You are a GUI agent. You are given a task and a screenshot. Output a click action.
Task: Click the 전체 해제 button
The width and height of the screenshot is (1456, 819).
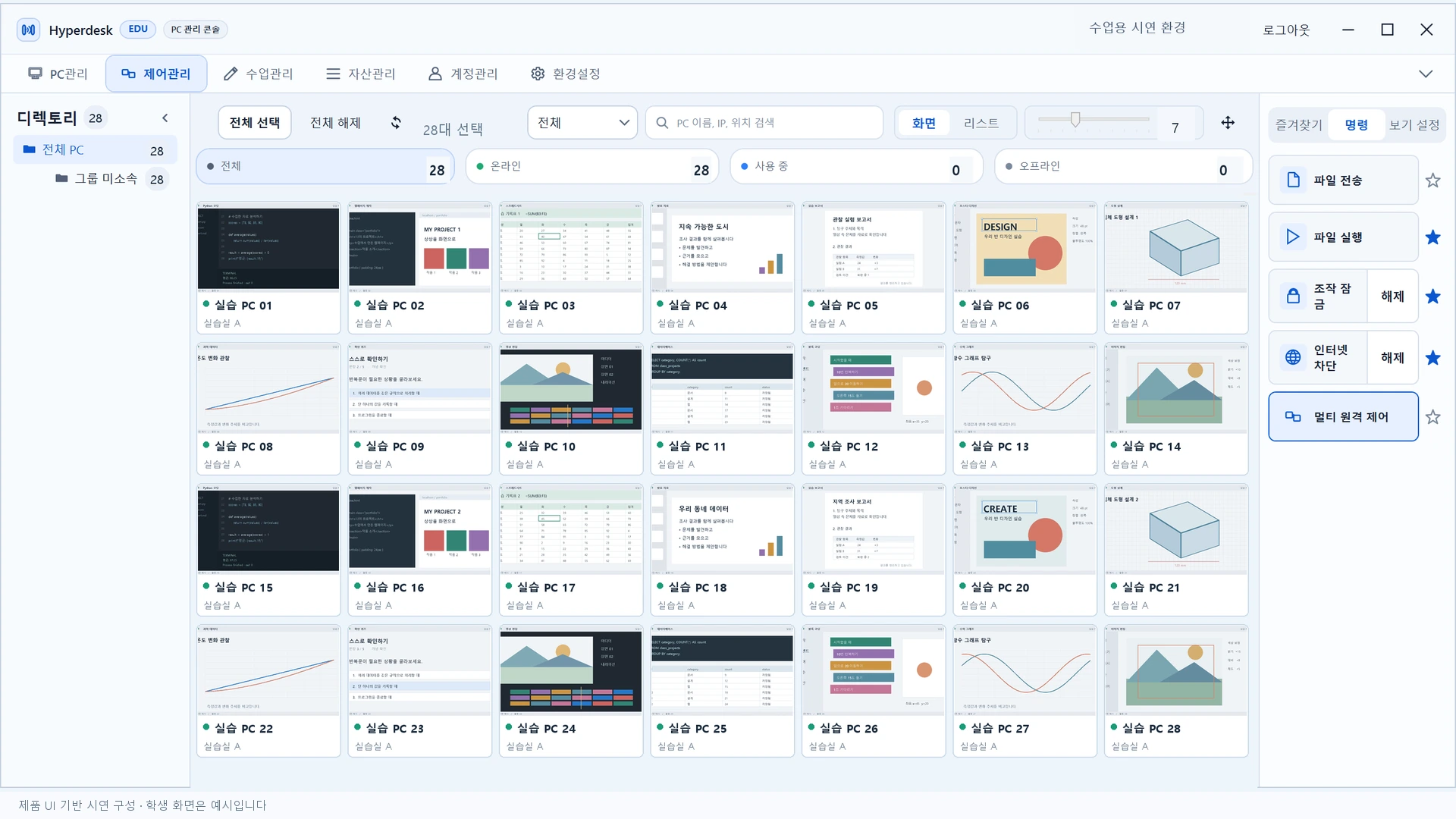point(335,123)
